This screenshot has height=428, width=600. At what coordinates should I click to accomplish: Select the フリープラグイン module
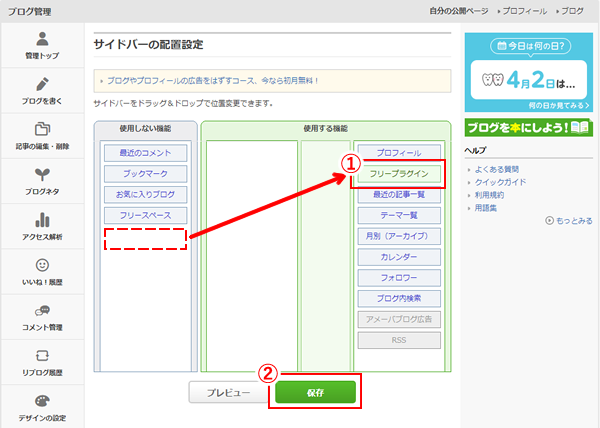coord(398,174)
